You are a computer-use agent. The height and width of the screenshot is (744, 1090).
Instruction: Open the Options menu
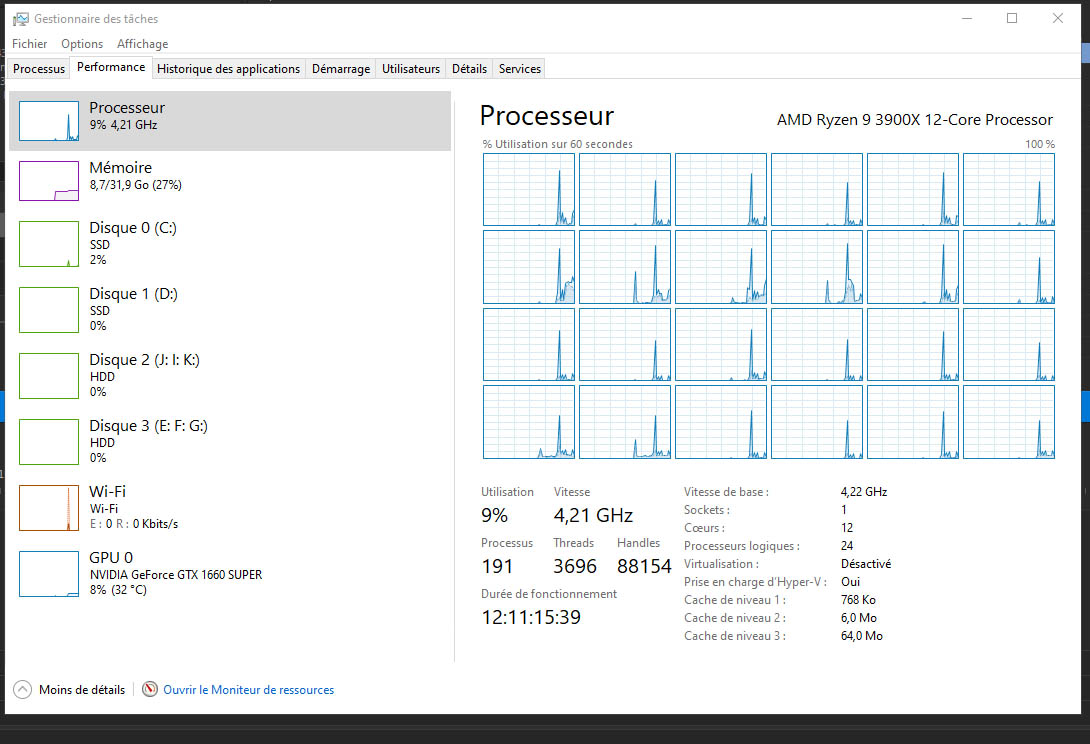tap(82, 44)
